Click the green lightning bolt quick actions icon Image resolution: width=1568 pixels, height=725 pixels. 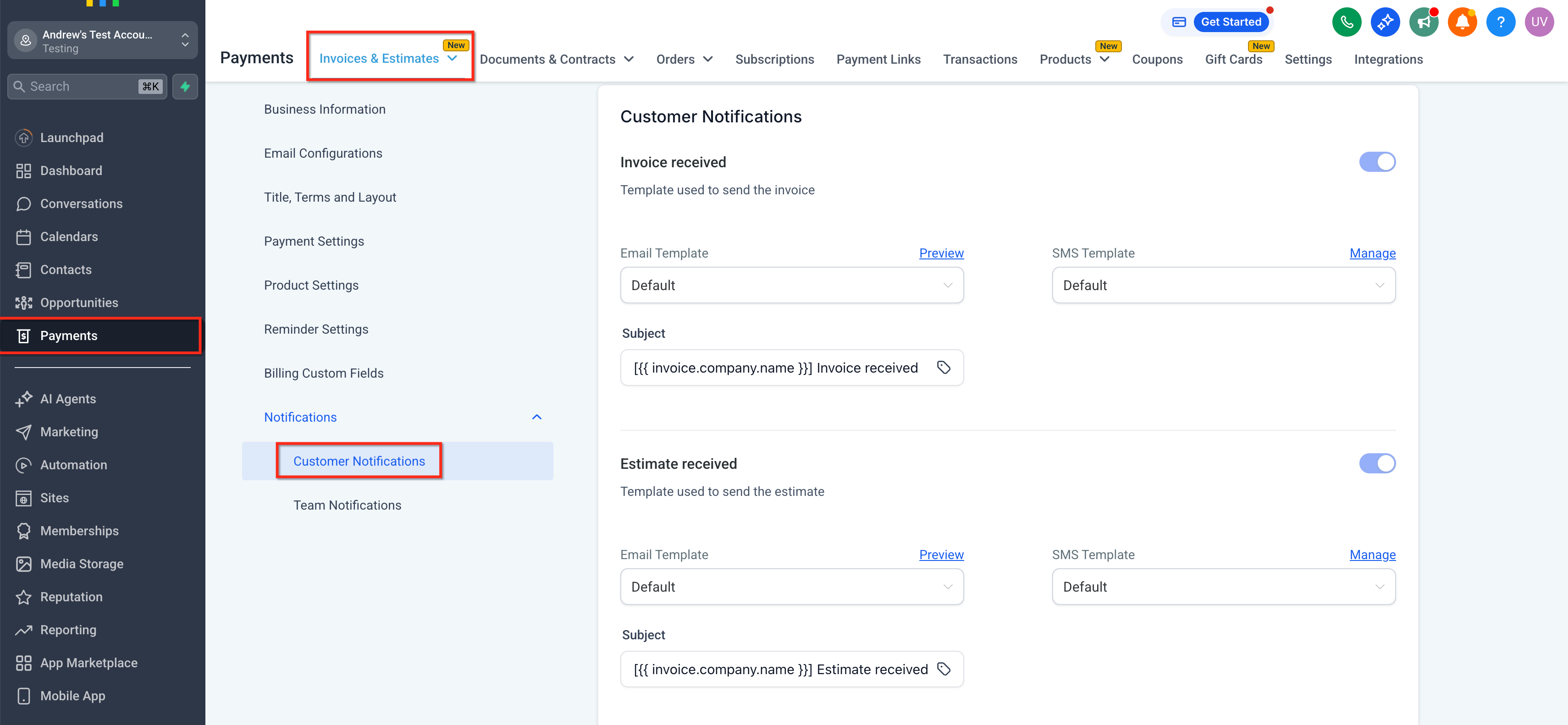pos(185,86)
